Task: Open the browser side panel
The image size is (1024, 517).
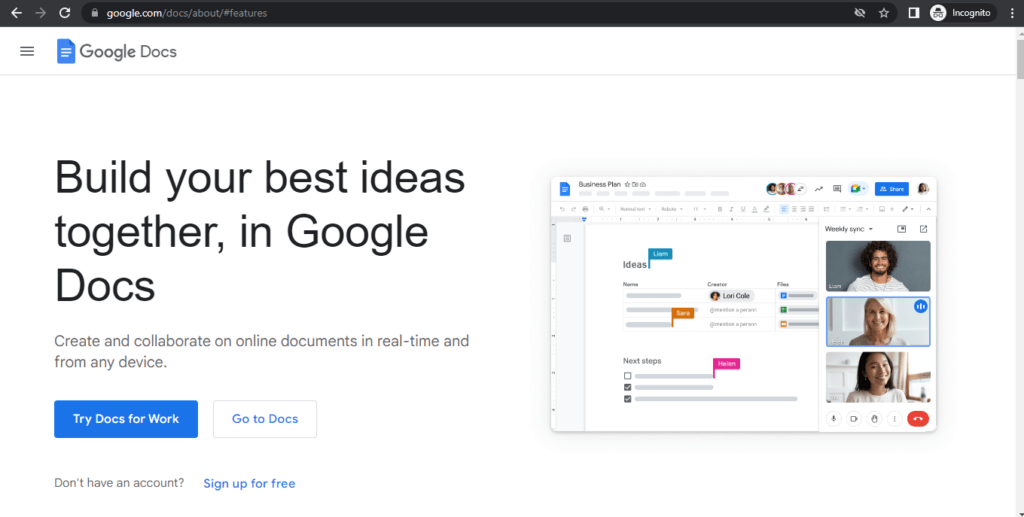Action: (x=914, y=12)
